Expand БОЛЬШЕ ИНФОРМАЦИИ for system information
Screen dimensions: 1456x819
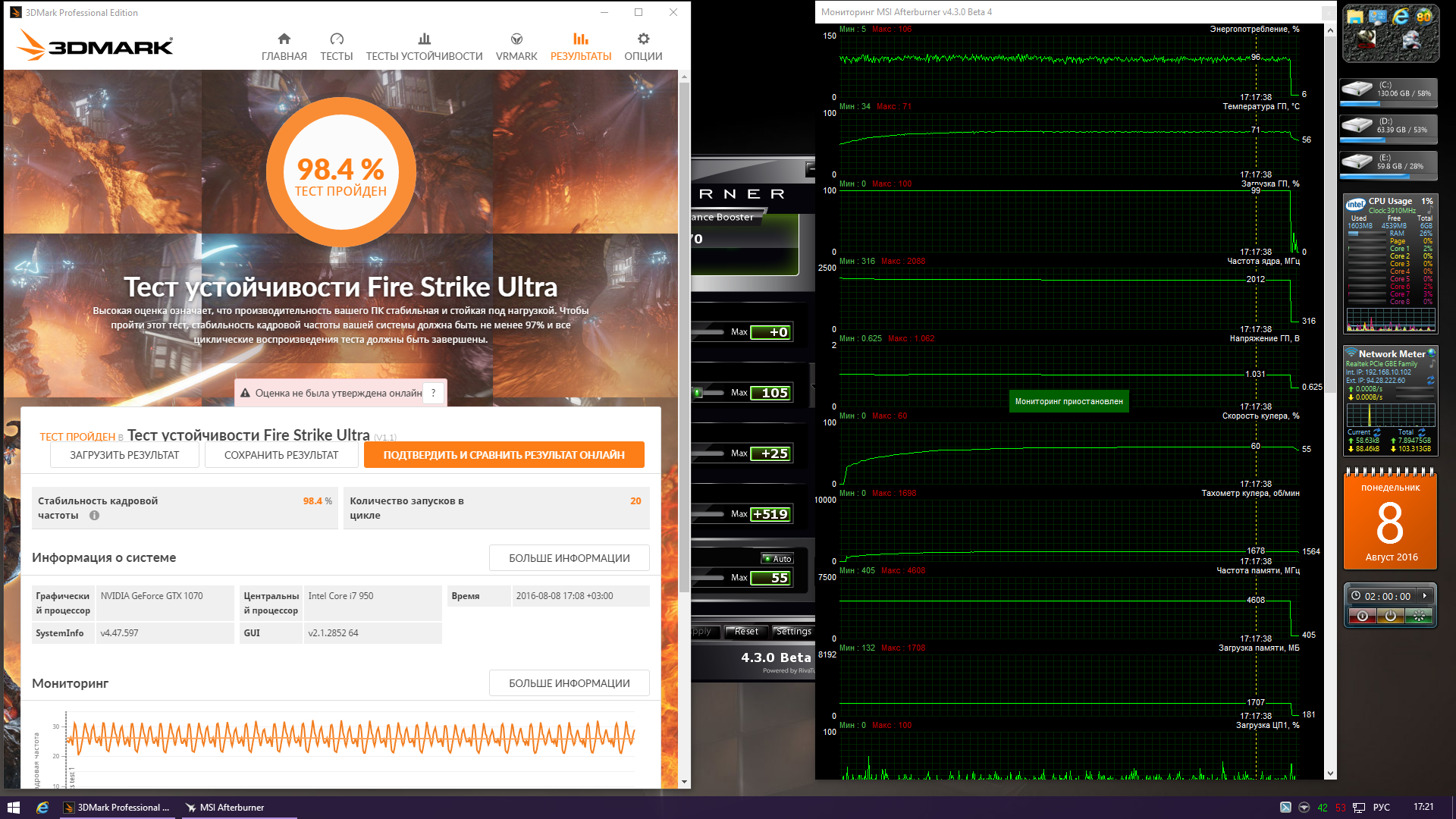569,558
